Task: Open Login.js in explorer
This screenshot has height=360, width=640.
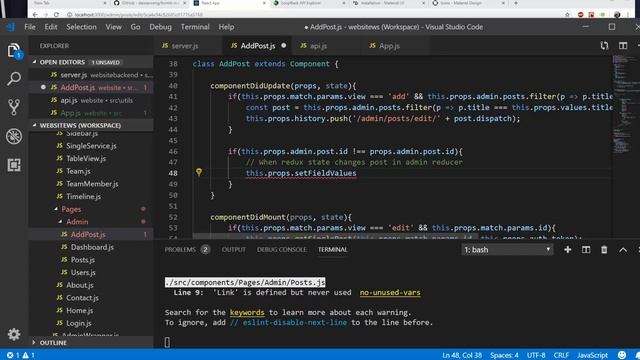Action: coord(78,323)
